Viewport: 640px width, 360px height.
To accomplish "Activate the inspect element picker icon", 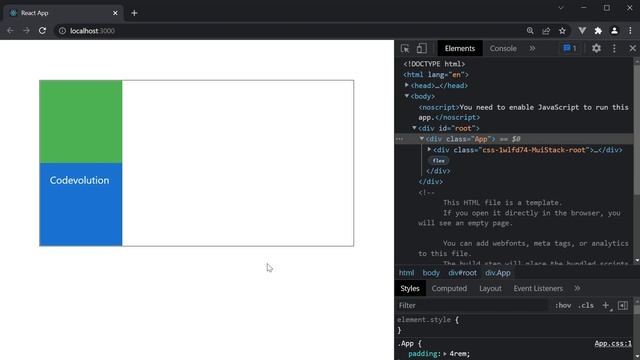I will pos(405,49).
